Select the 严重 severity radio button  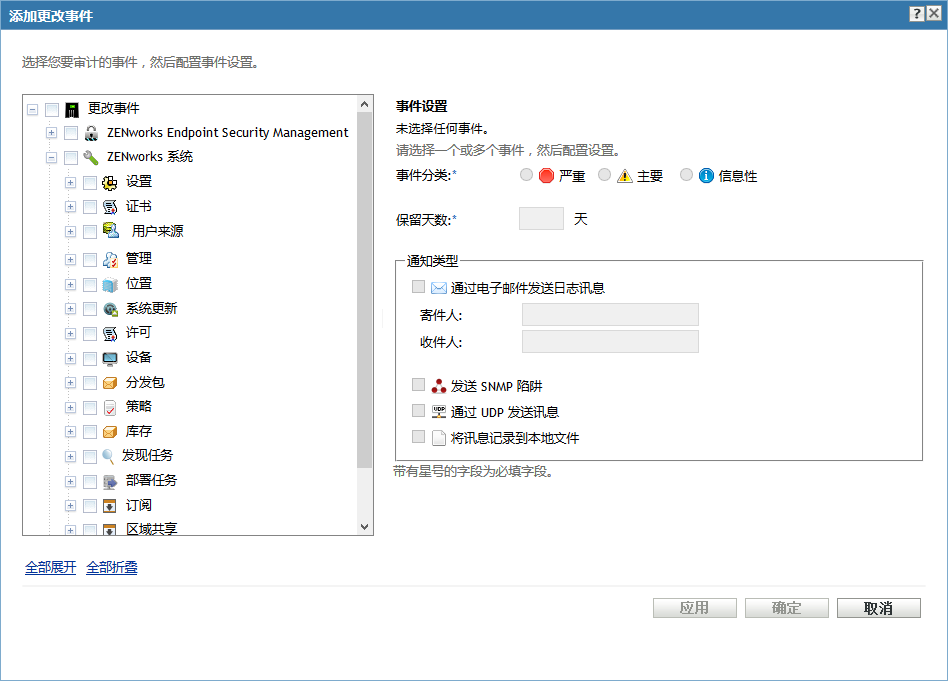tap(527, 175)
